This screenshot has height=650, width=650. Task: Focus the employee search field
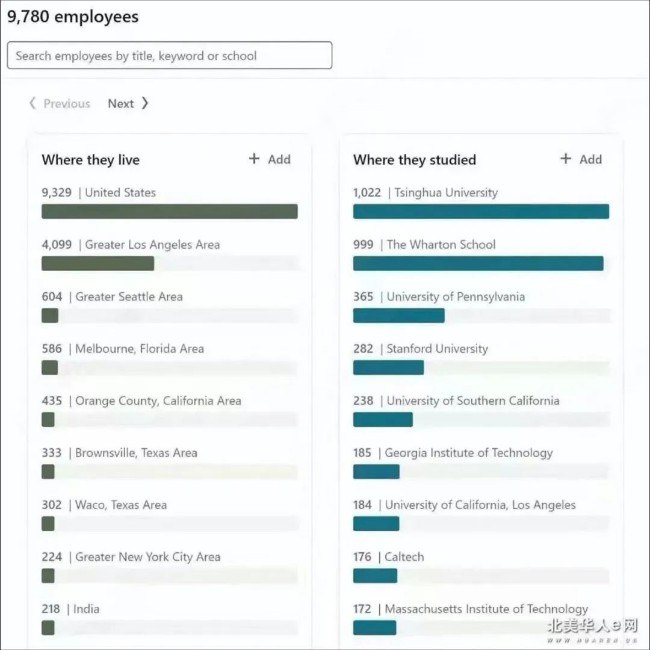(170, 55)
